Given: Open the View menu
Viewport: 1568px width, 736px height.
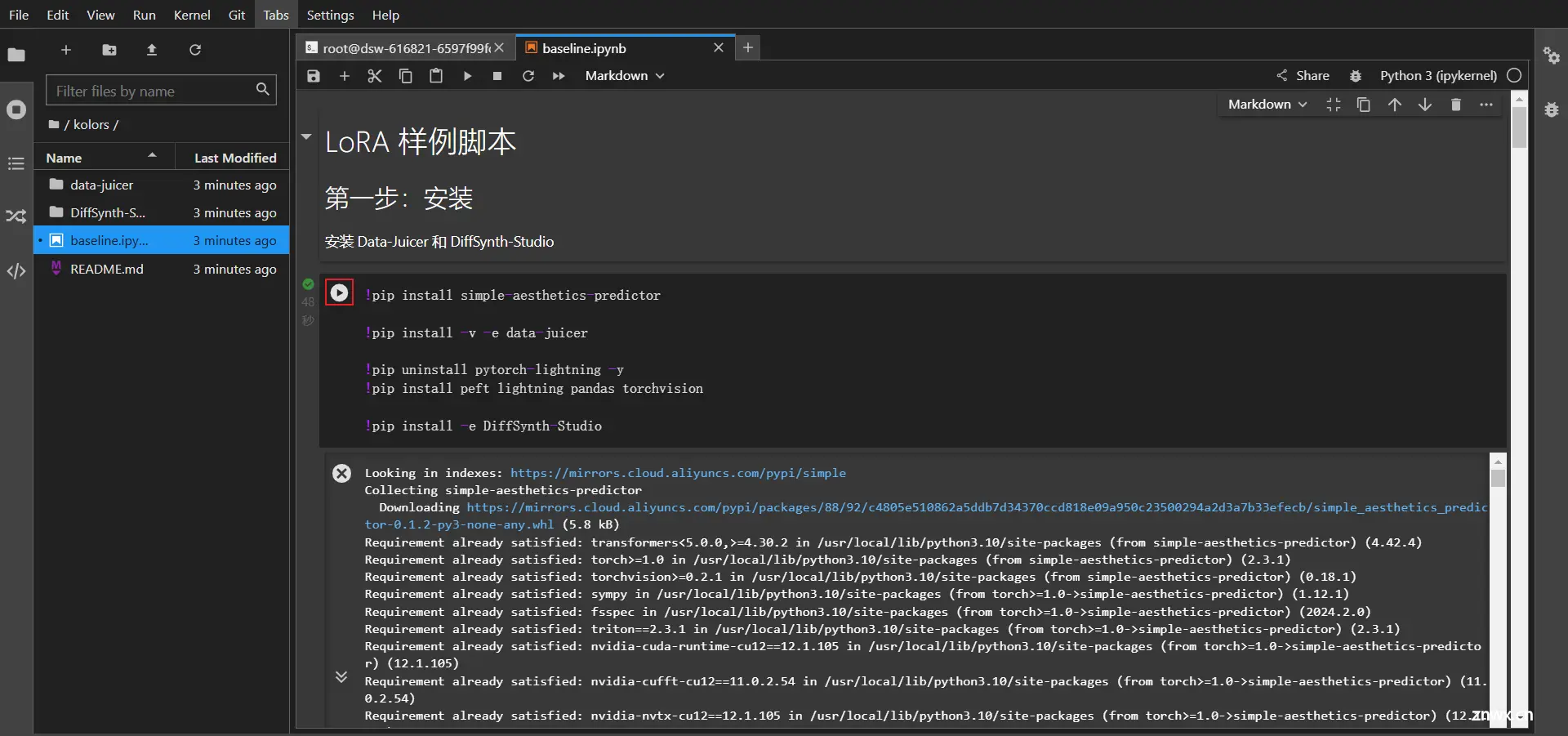Looking at the screenshot, I should [x=100, y=15].
